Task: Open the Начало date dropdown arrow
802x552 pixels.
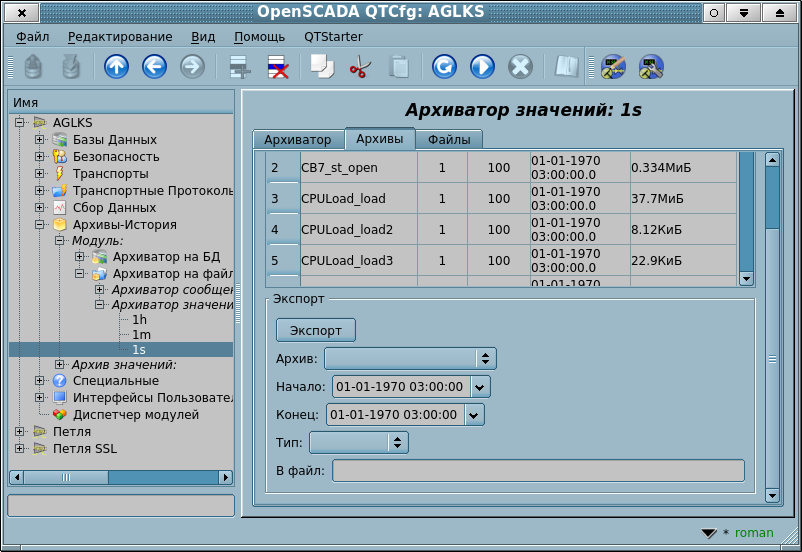Action: [480, 387]
